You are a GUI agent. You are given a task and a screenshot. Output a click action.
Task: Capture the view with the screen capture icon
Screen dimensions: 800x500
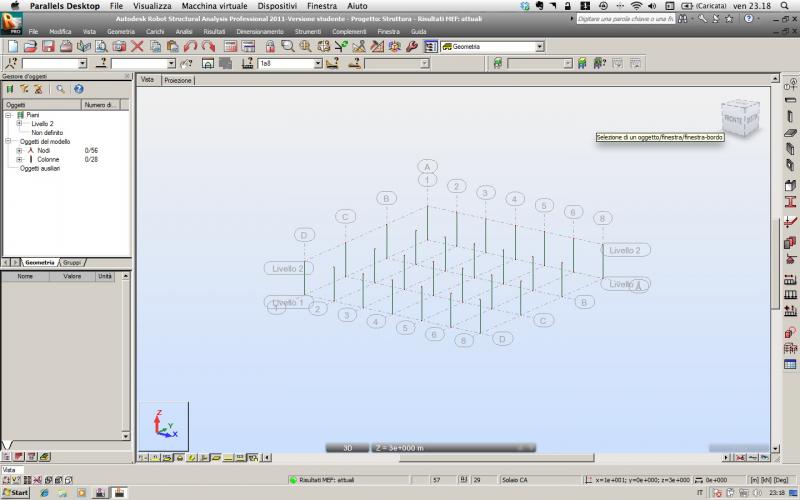[119, 46]
